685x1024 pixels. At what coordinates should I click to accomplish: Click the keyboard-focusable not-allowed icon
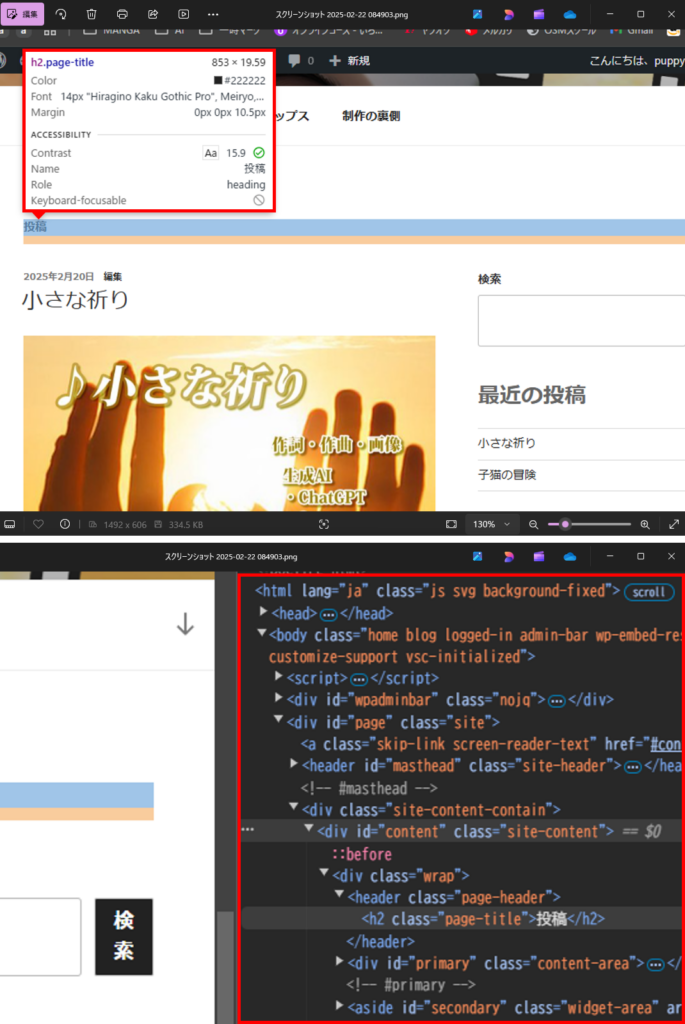[x=259, y=200]
